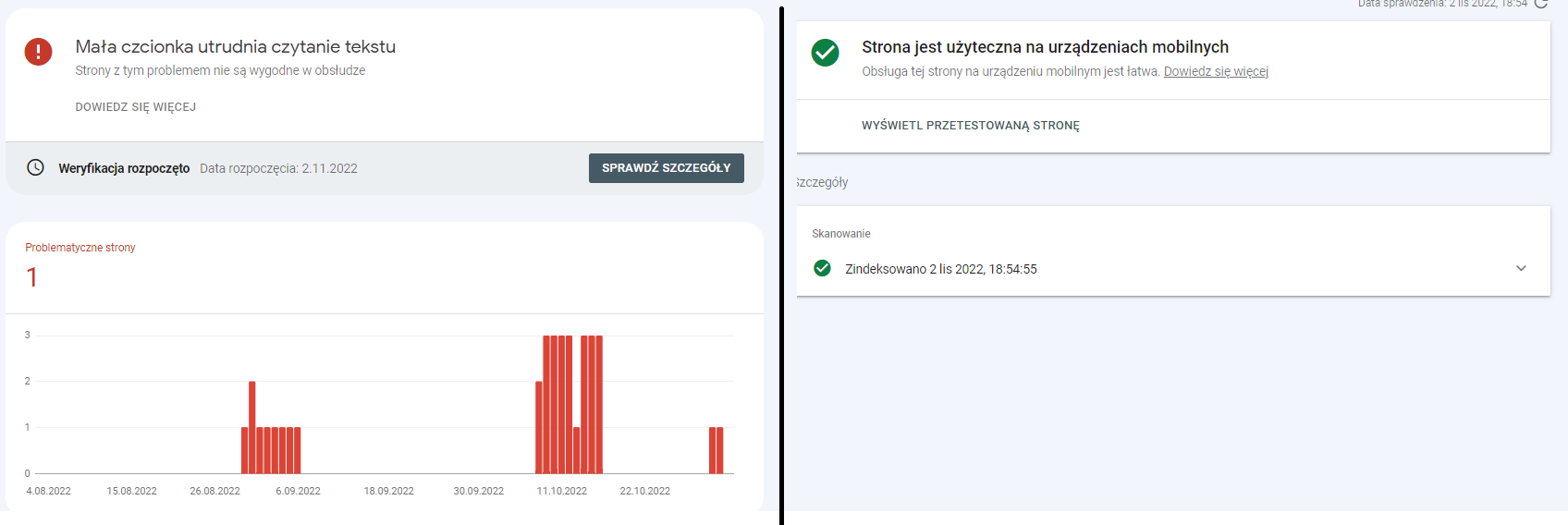Click the 22.10.2022 axis date label
1568x525 pixels.
[645, 491]
